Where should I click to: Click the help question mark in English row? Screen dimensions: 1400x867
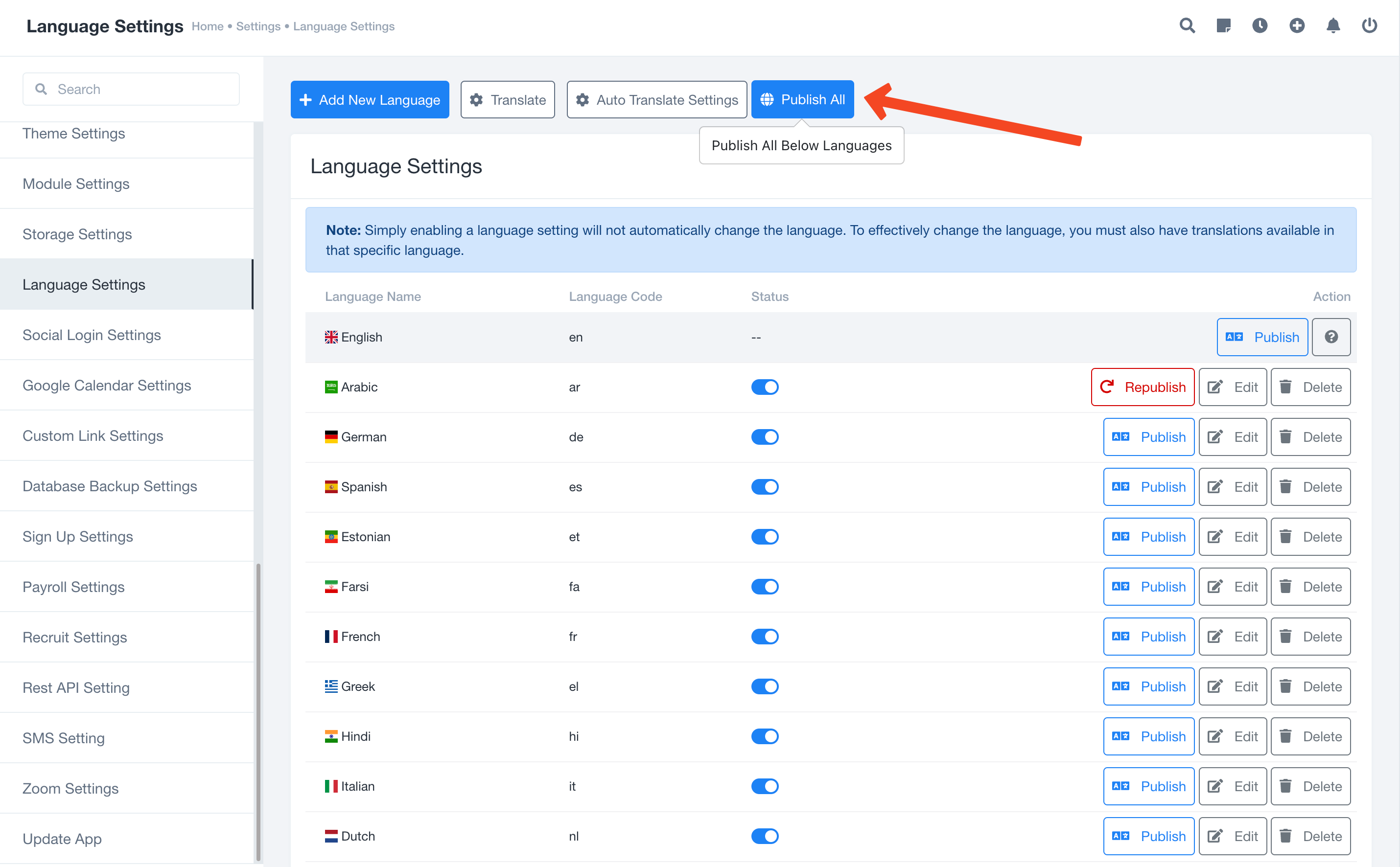pos(1330,337)
